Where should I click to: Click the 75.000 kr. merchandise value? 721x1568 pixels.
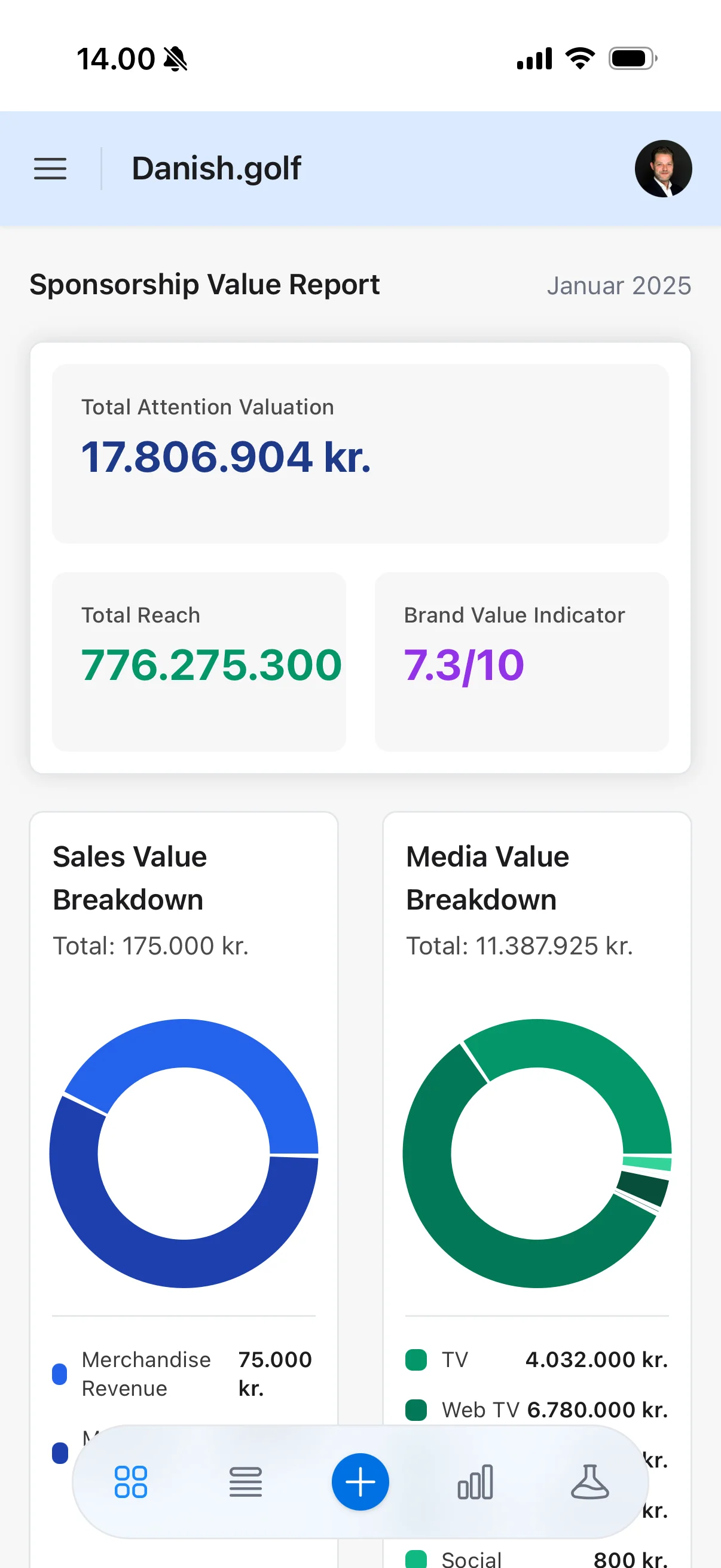click(x=275, y=1374)
